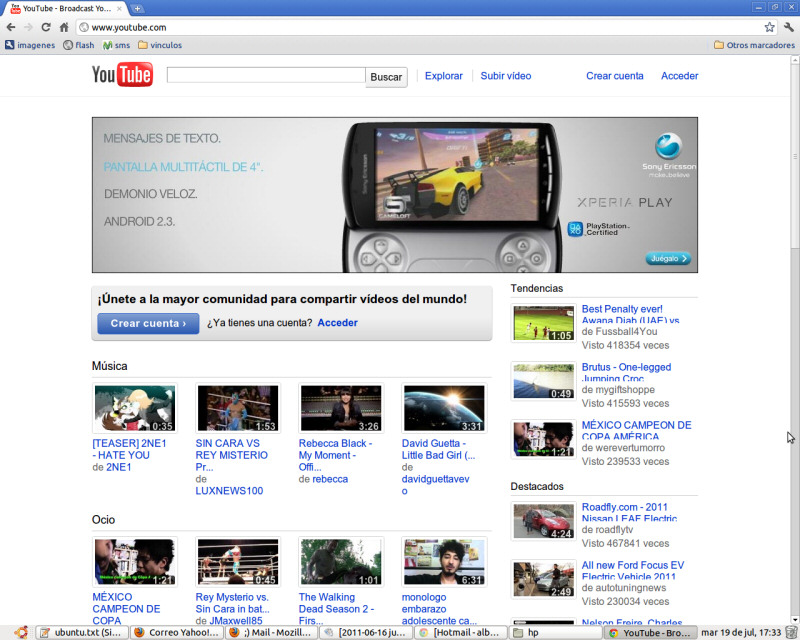
Task: Open the Rebecca Black My Moment thumbnail
Action: click(341, 408)
